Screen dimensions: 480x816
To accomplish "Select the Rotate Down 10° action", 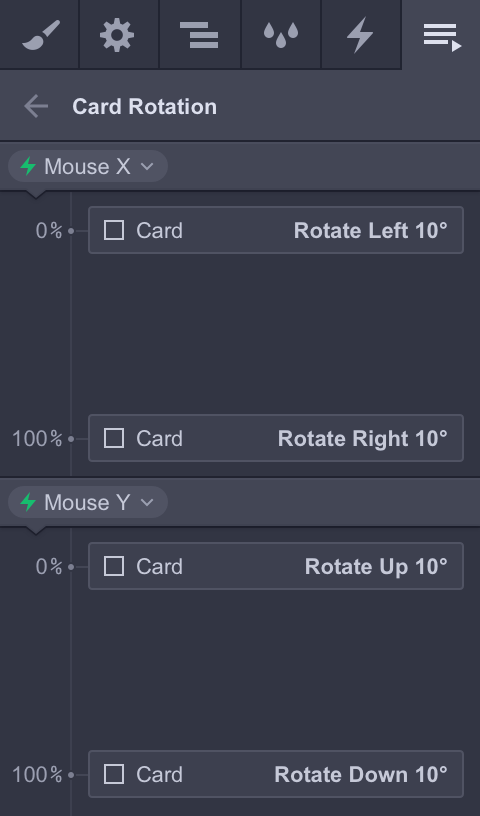I will (x=361, y=774).
